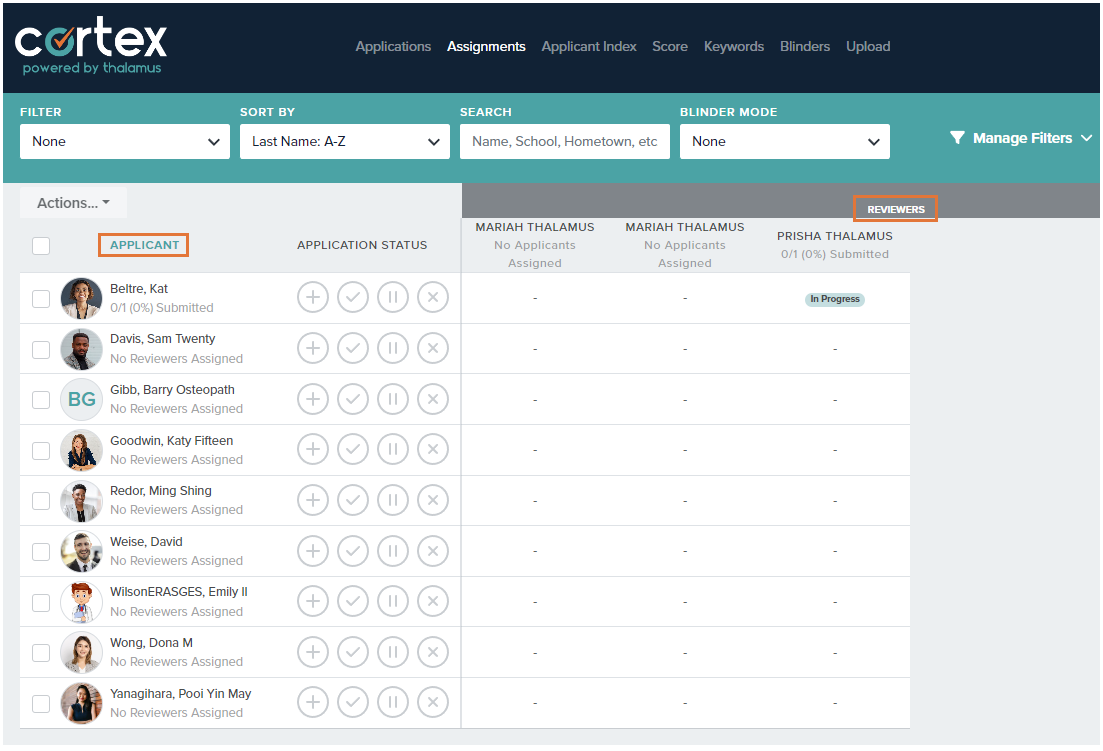The width and height of the screenshot is (1103, 751).
Task: Expand the Filter dropdown set to None
Action: 124,141
